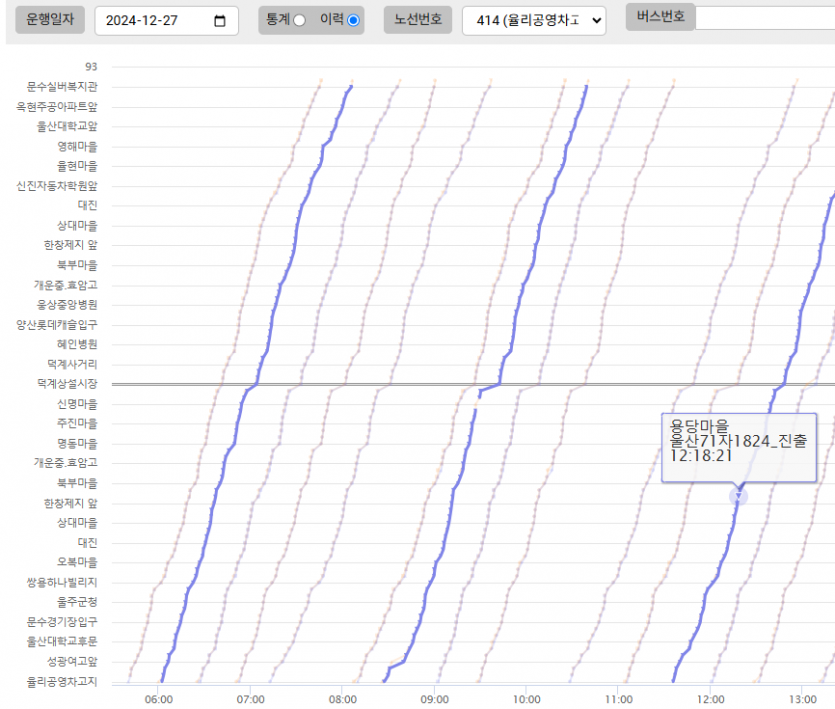The height and width of the screenshot is (709, 835).
Task: Click the 용당마을 tooltip box
Action: point(738,447)
